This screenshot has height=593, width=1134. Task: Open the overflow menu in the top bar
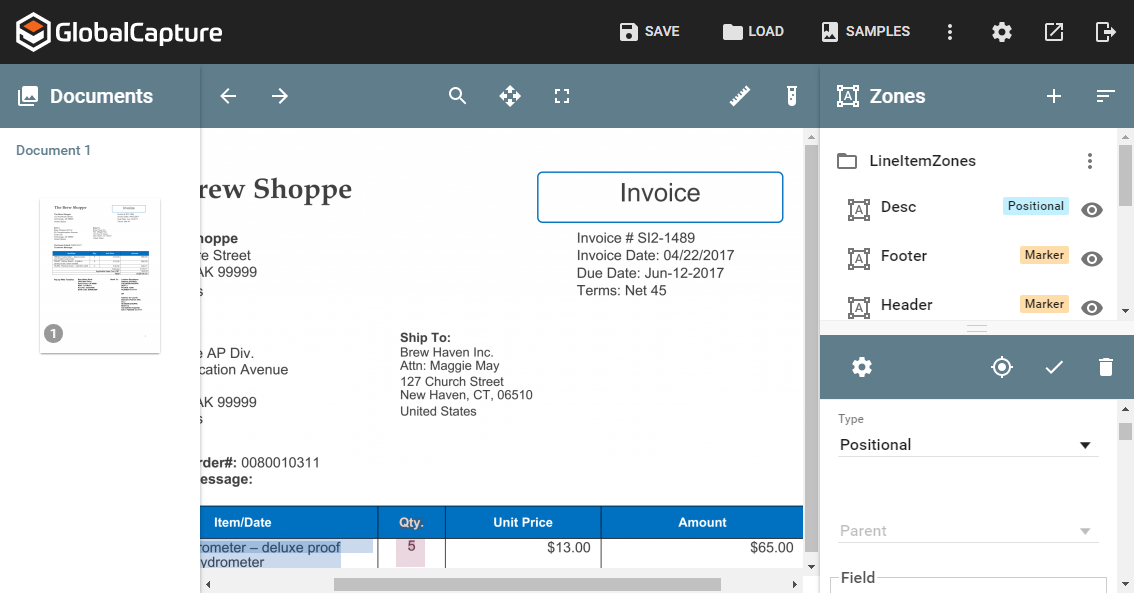point(949,31)
